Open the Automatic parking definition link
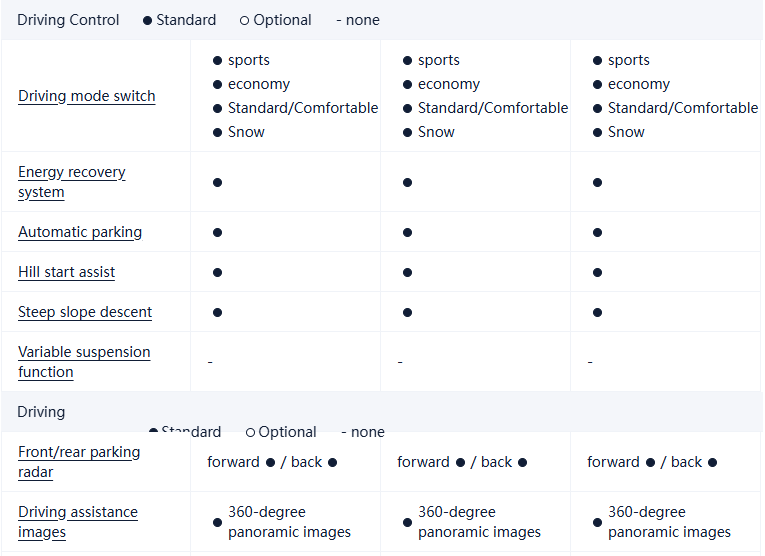765x556 pixels. [x=80, y=232]
